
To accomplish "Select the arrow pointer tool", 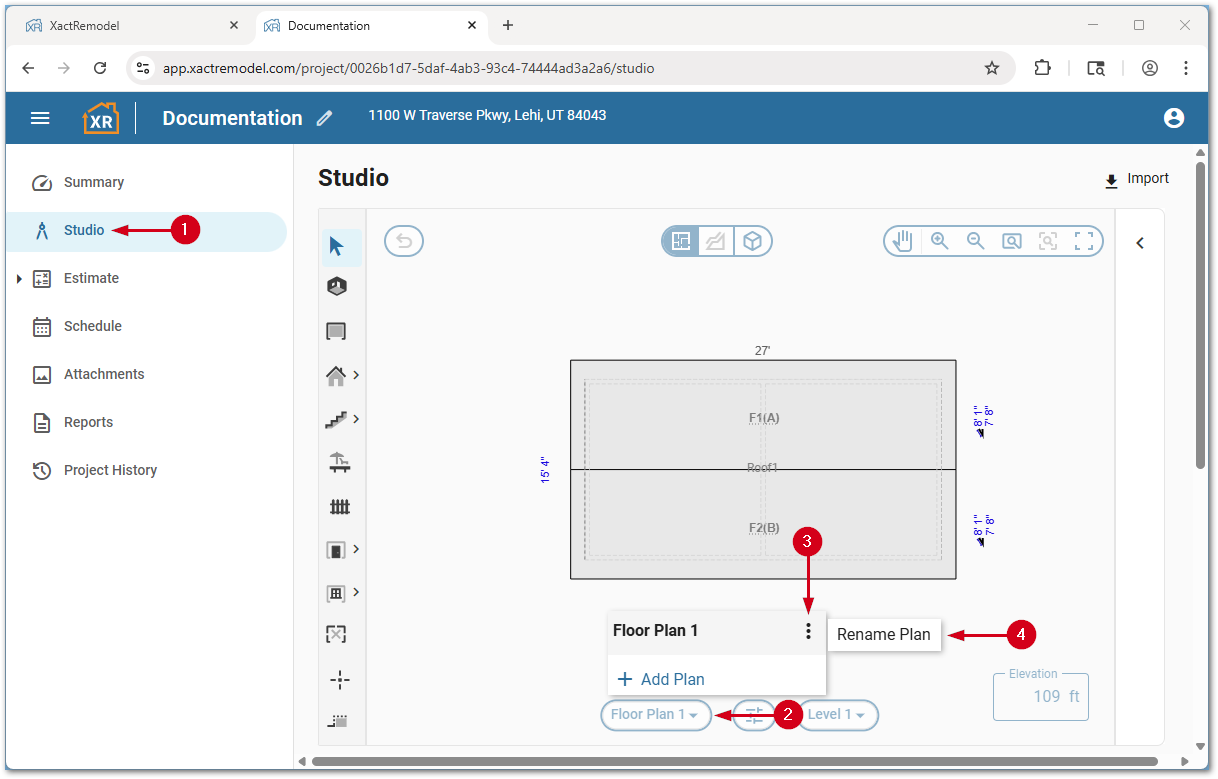I will tap(336, 246).
